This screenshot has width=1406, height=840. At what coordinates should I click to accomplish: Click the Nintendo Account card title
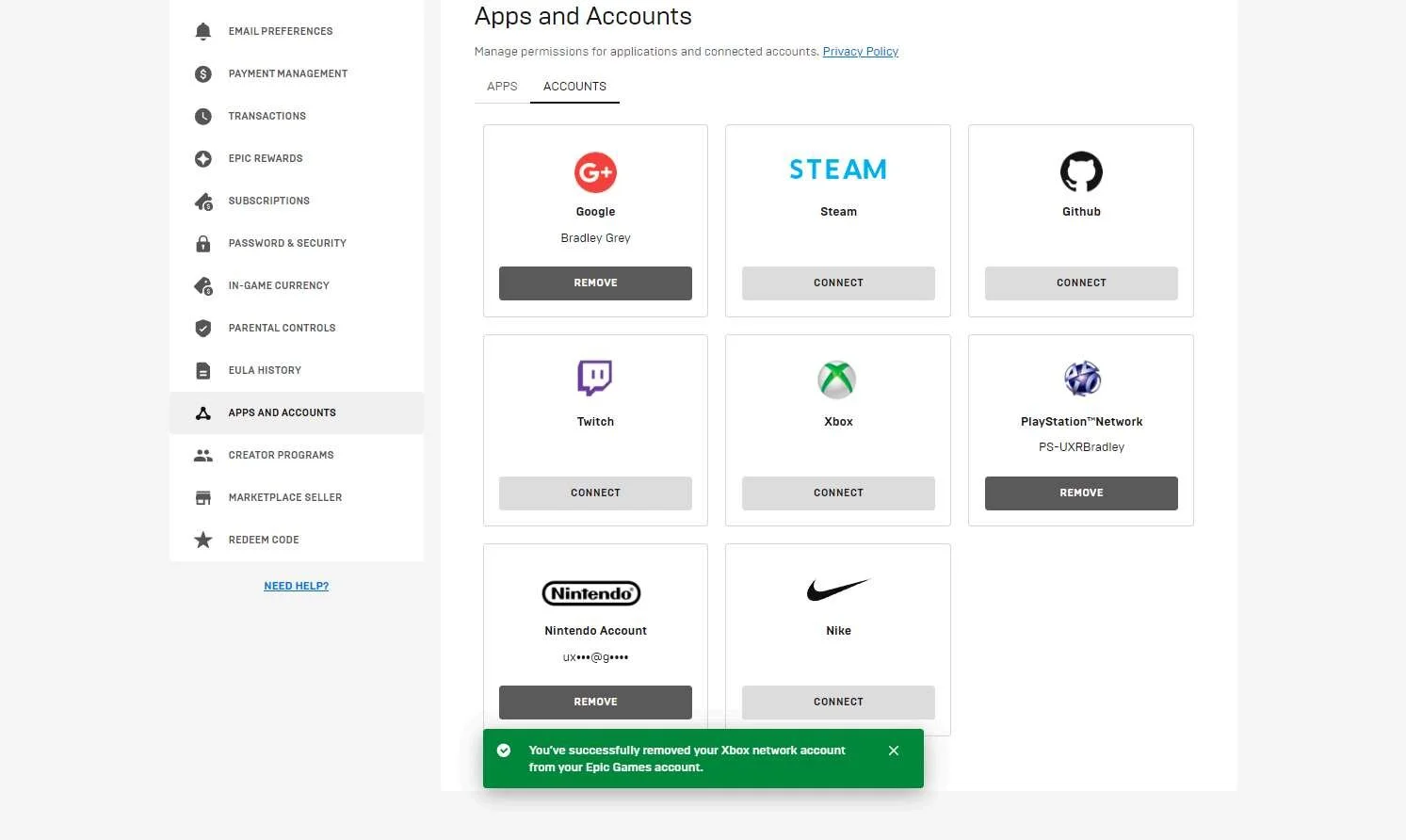pyautogui.click(x=595, y=631)
